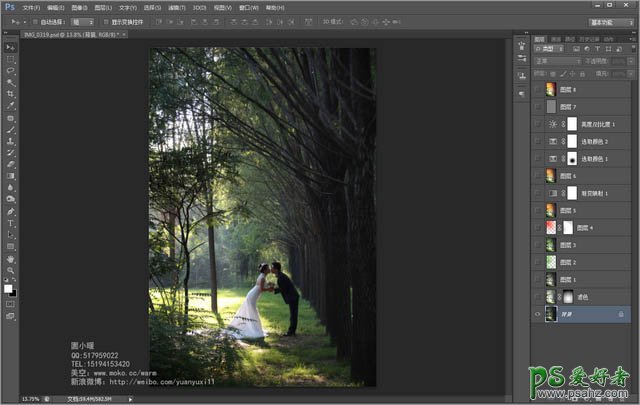The height and width of the screenshot is (405, 640).
Task: Select the Zoom tool in the toolbox
Action: point(11,270)
